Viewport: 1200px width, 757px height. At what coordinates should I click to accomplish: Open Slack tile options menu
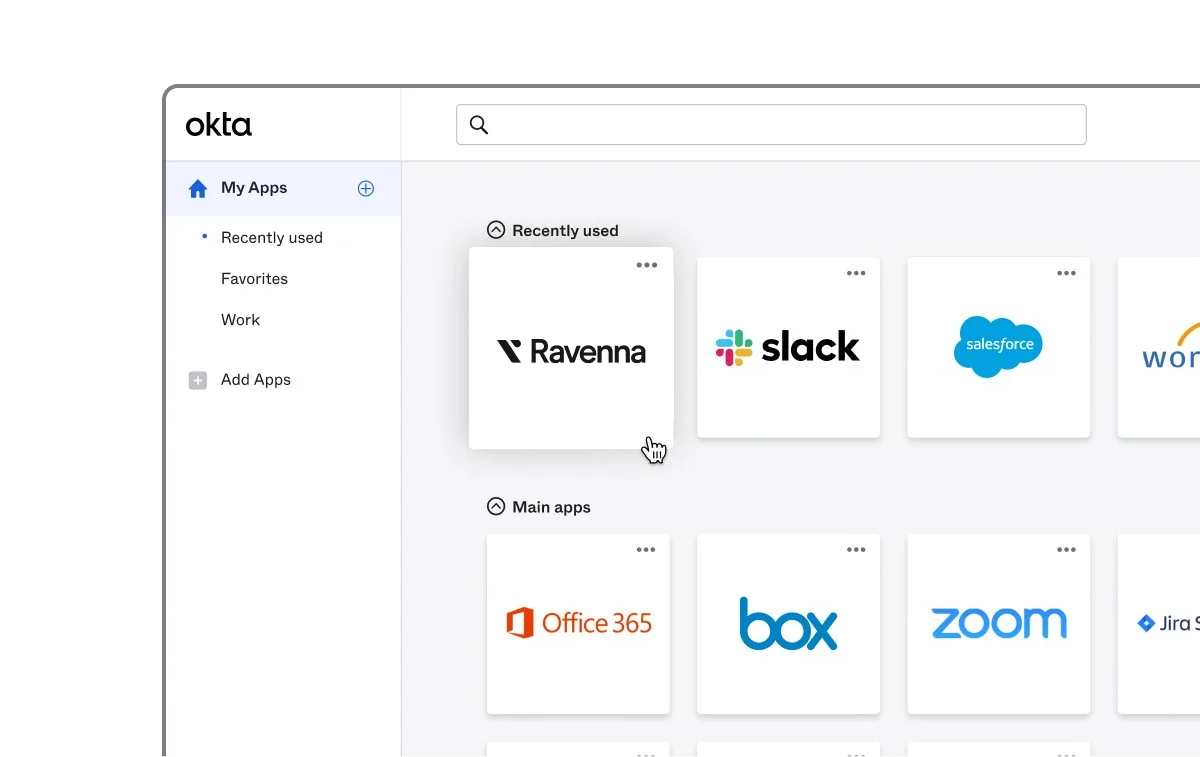[856, 273]
